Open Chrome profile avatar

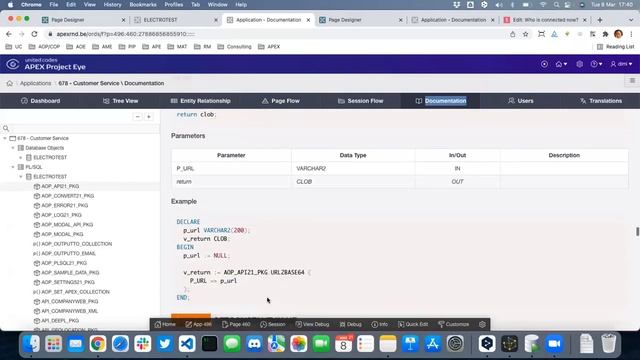click(618, 34)
